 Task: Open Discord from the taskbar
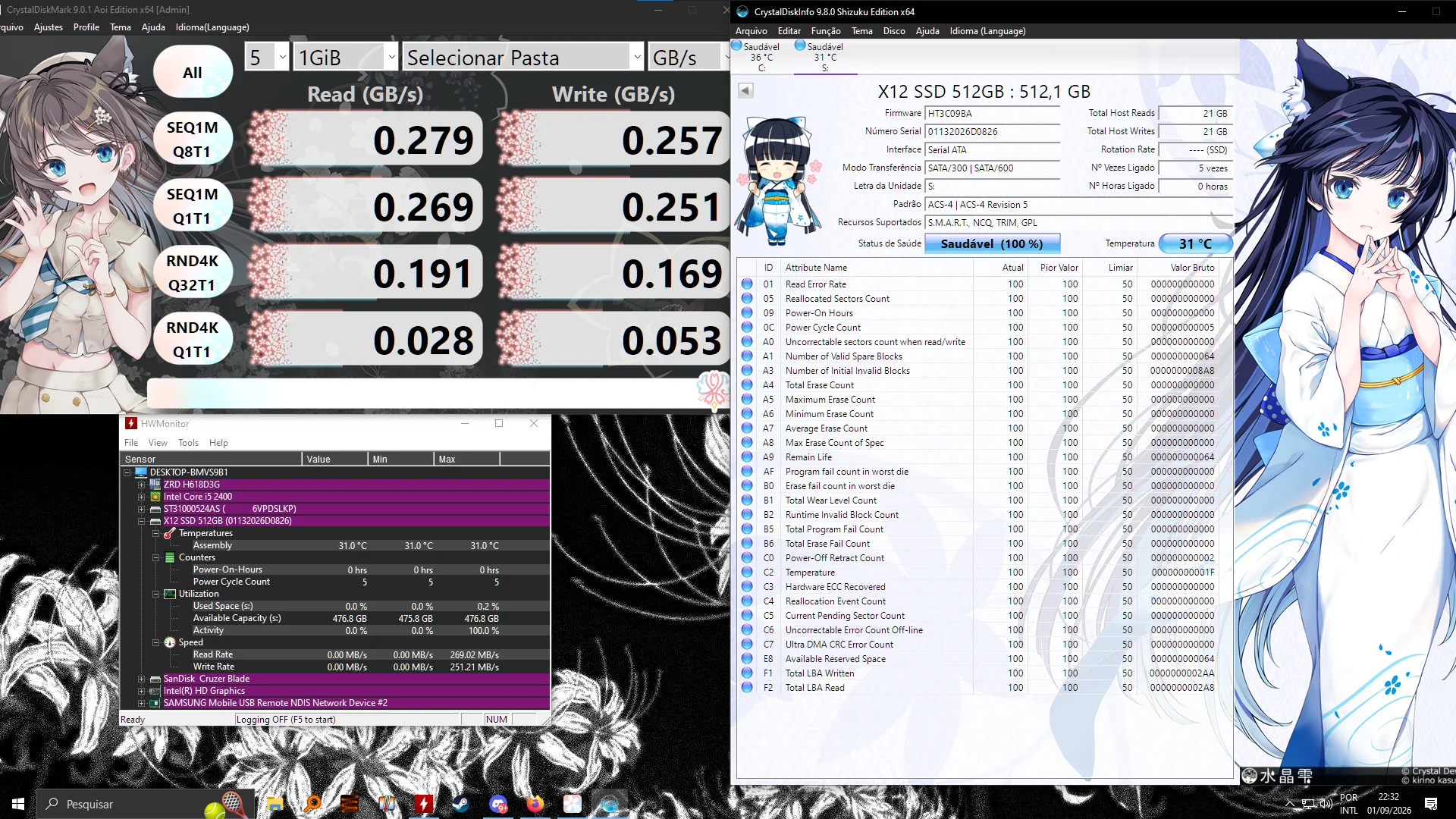click(x=497, y=804)
